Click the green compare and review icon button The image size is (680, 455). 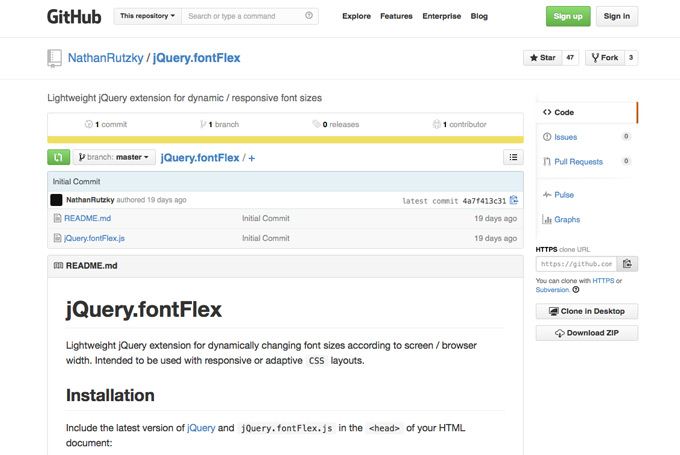[58, 157]
